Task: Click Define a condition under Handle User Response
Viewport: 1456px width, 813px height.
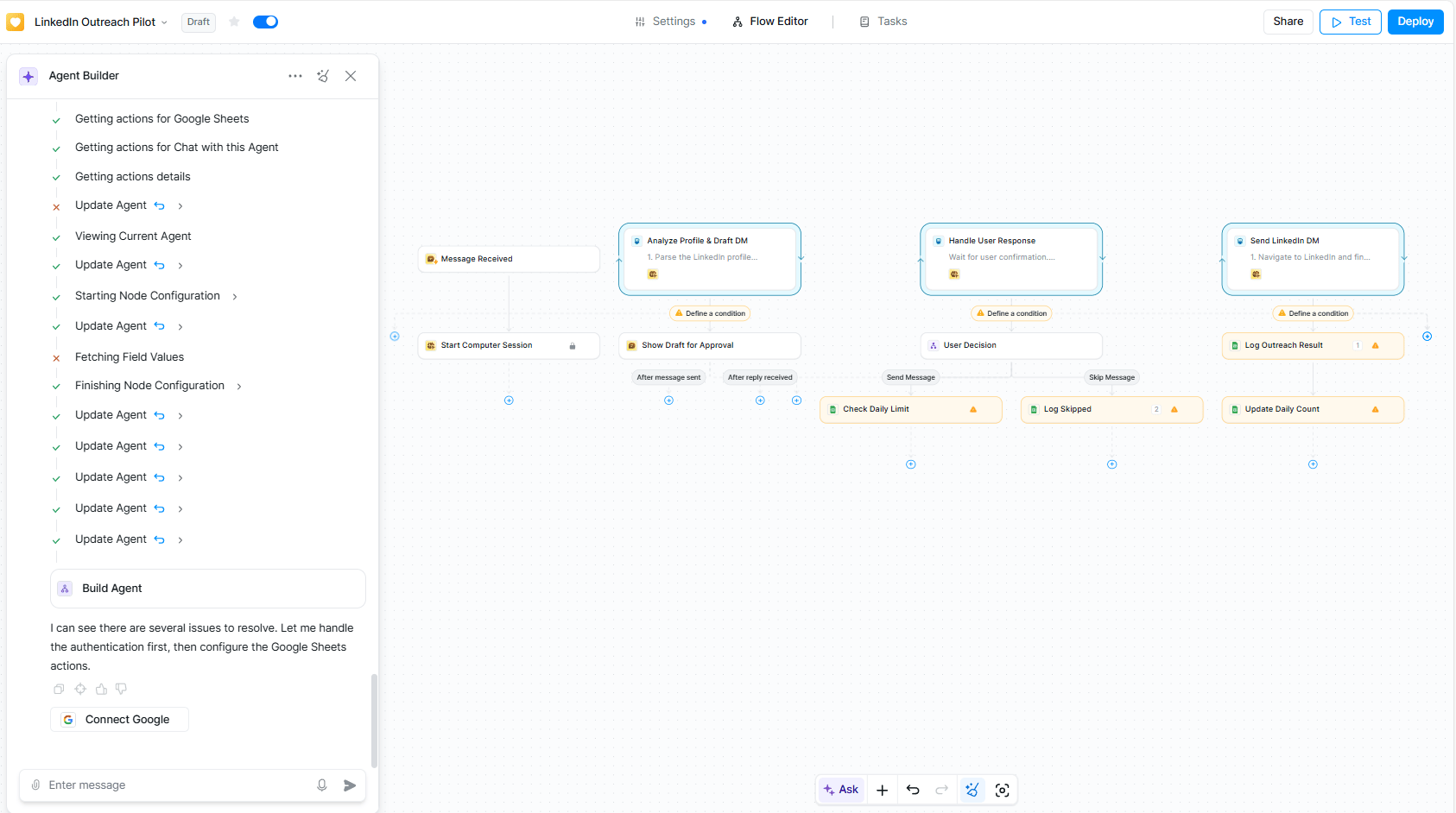Action: tap(1011, 313)
